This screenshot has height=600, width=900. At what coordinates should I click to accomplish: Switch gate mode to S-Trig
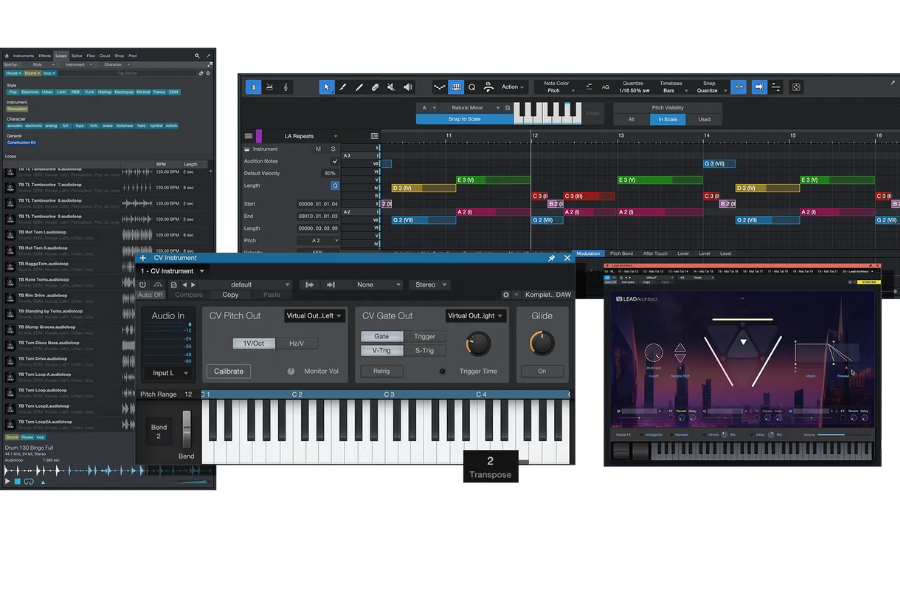pyautogui.click(x=424, y=350)
